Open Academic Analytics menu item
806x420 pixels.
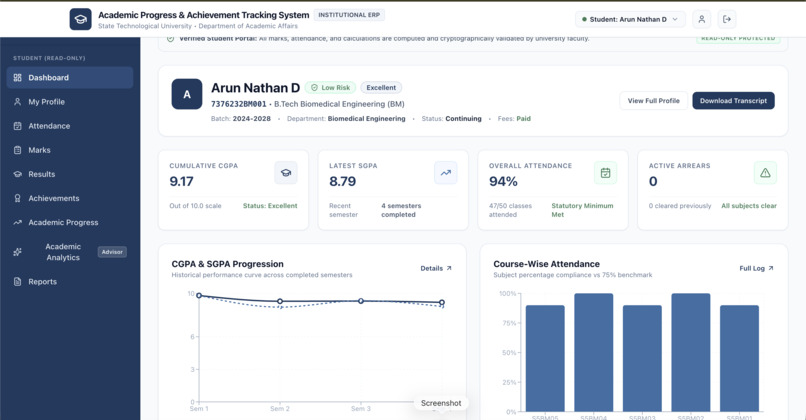coord(70,252)
